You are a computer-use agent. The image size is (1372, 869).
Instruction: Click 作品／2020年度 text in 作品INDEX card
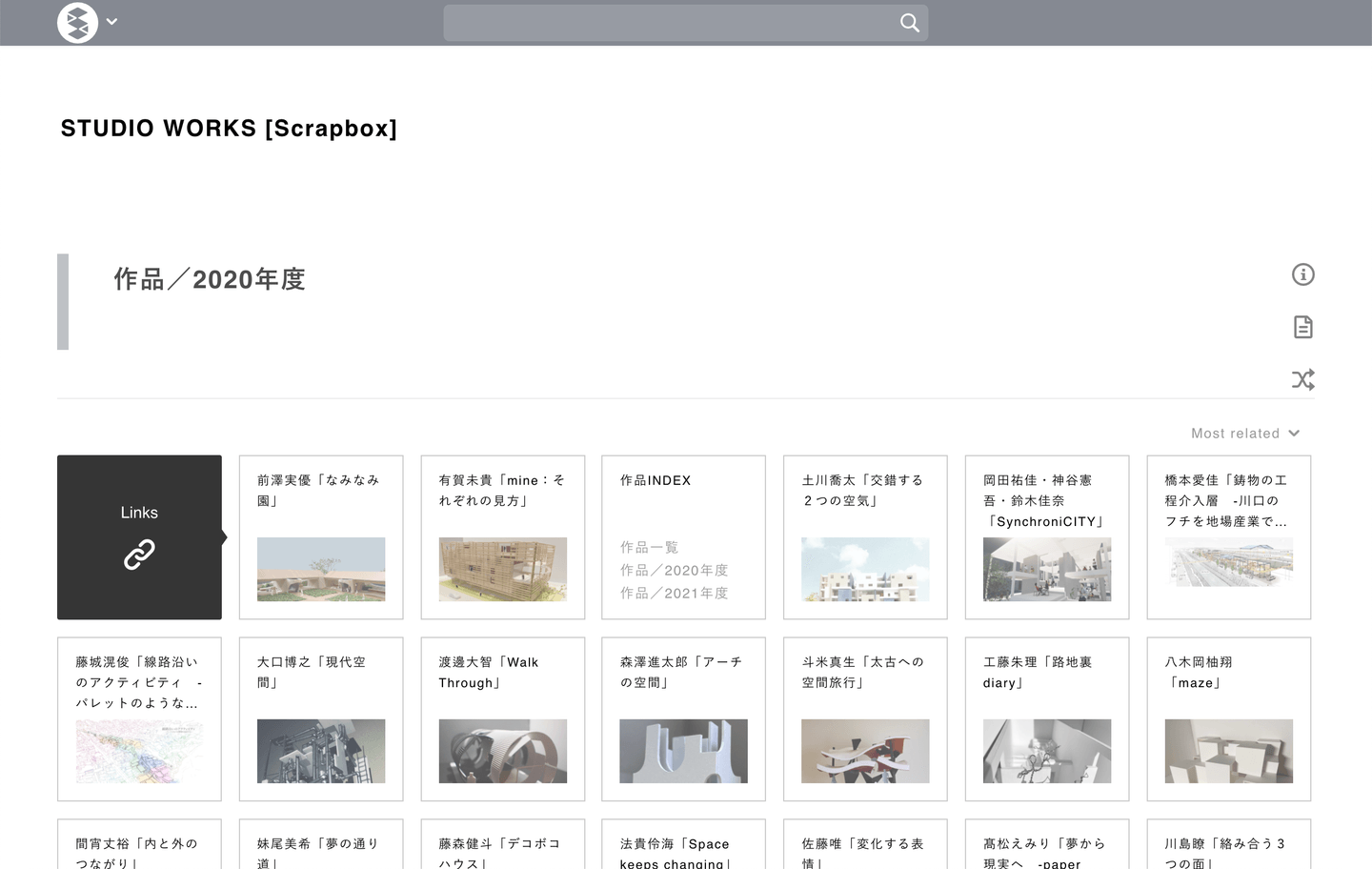[x=675, y=570]
